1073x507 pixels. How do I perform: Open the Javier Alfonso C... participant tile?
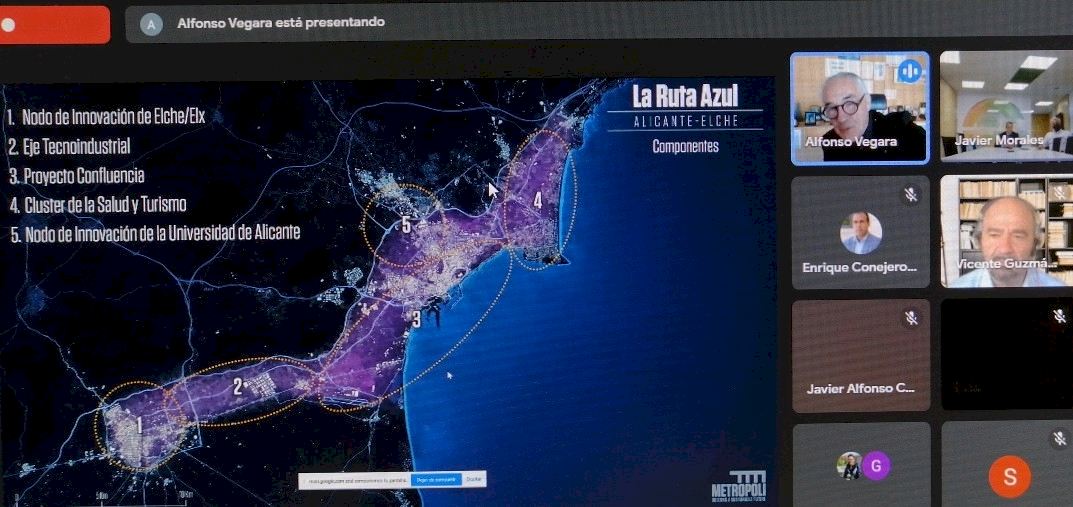860,355
